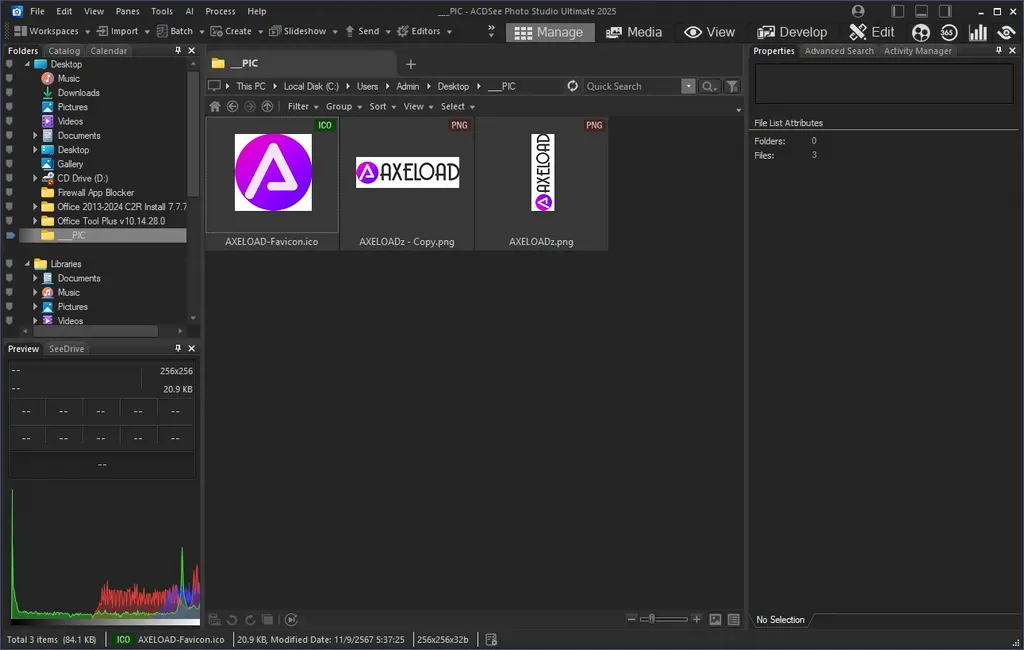Toggle the bottom pane layout button
The image size is (1024, 650).
(x=921, y=11)
